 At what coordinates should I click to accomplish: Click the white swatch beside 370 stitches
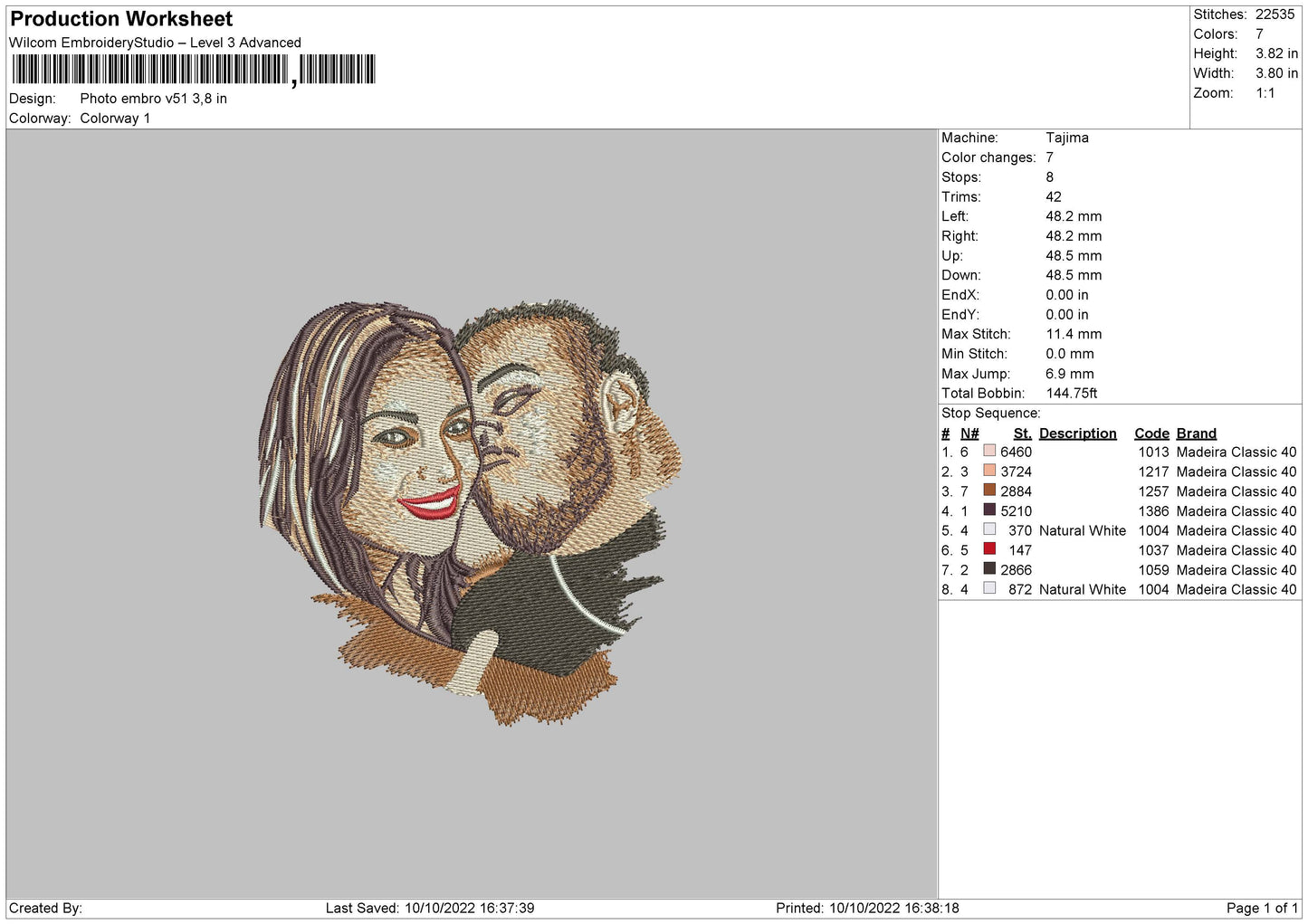click(x=989, y=529)
